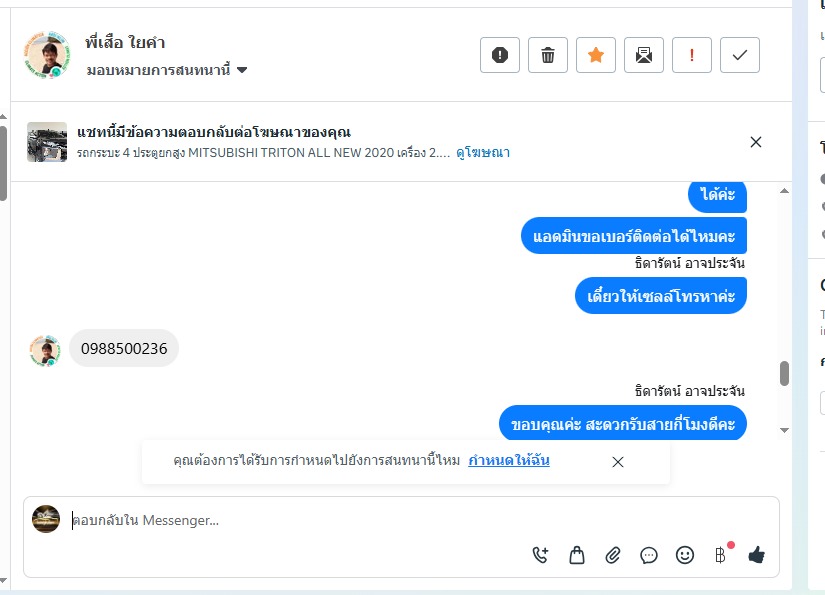825x595 pixels.
Task: Open the emoji picker
Action: pyautogui.click(x=685, y=555)
